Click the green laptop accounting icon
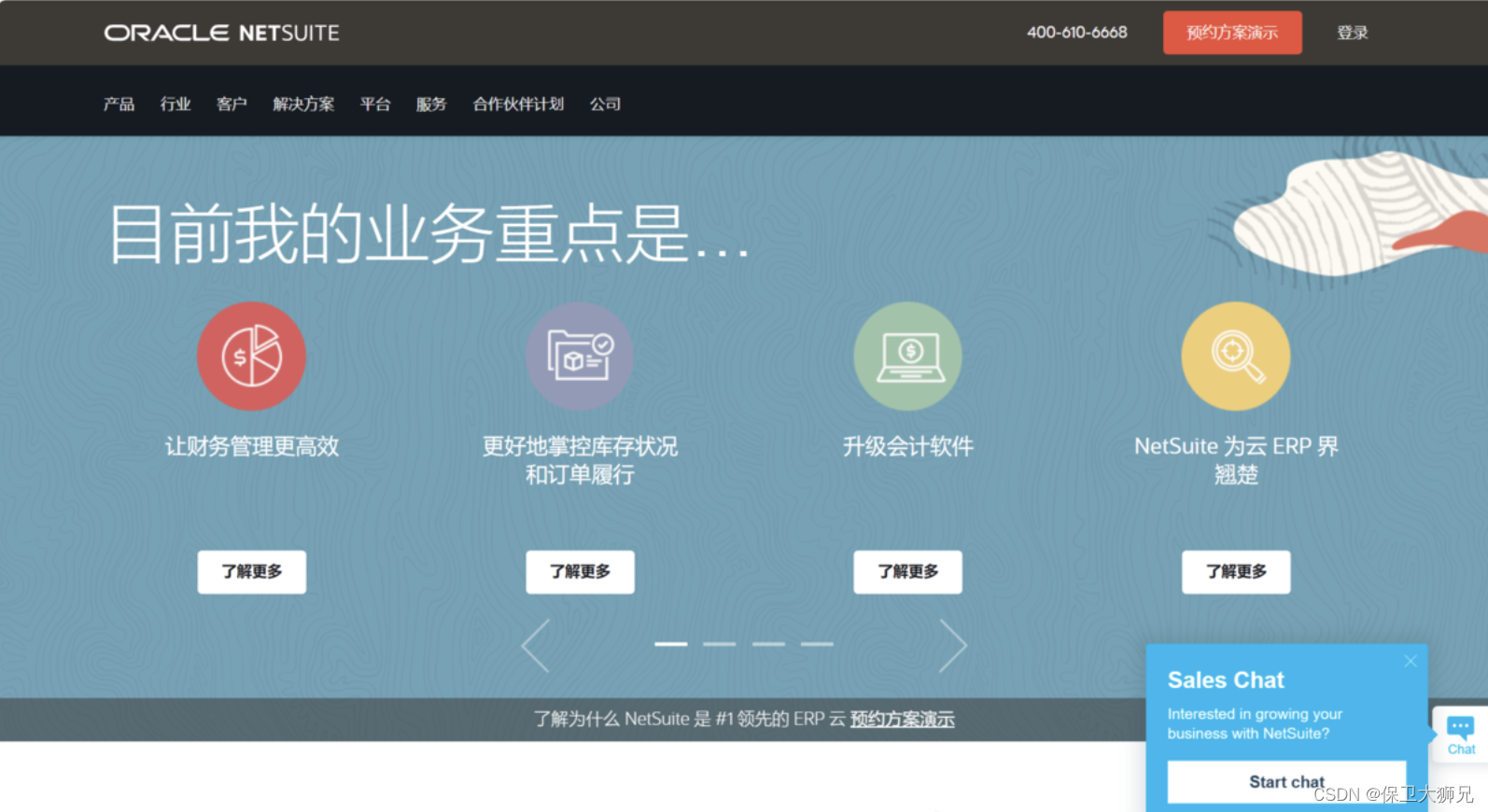1488x812 pixels. (907, 356)
